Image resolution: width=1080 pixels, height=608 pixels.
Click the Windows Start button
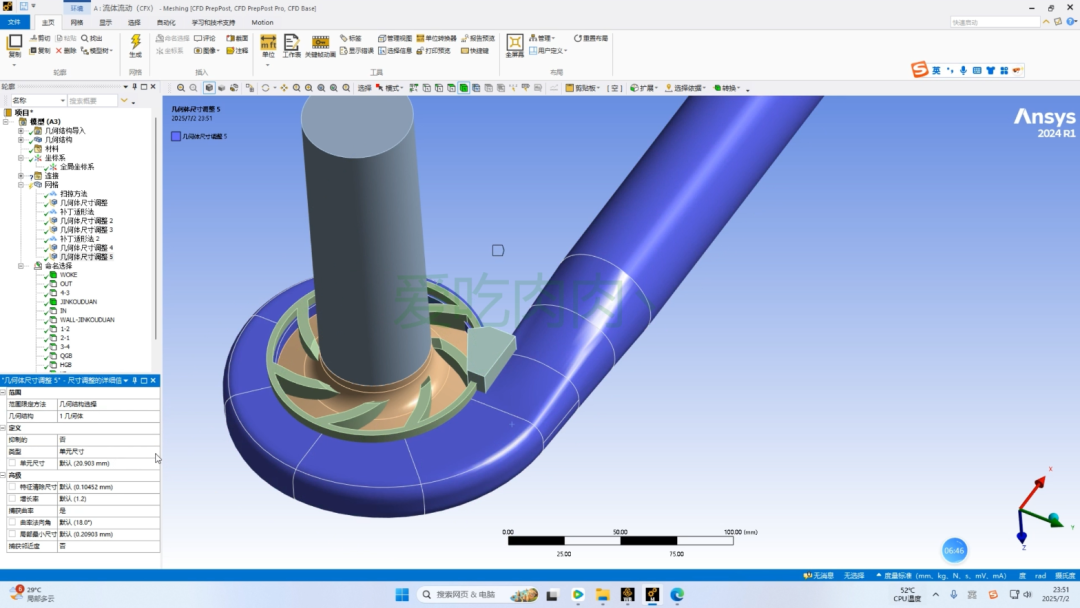402,594
